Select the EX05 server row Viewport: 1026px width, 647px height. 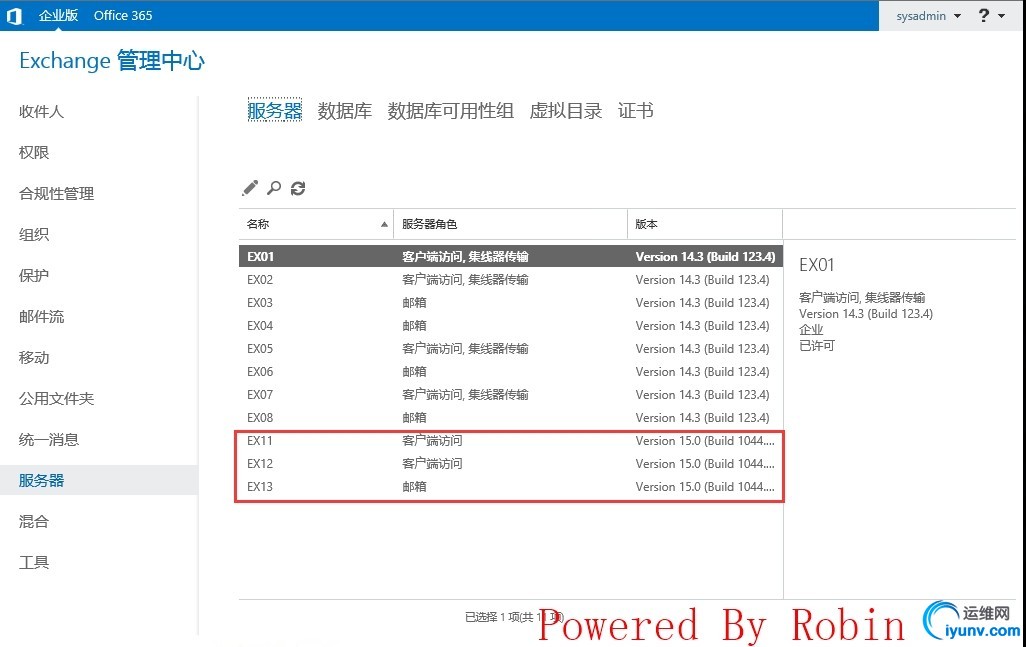(x=510, y=349)
